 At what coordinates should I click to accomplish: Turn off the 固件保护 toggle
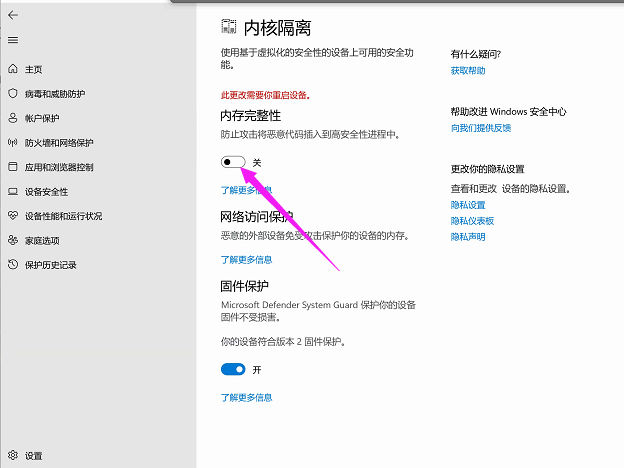pos(233,370)
